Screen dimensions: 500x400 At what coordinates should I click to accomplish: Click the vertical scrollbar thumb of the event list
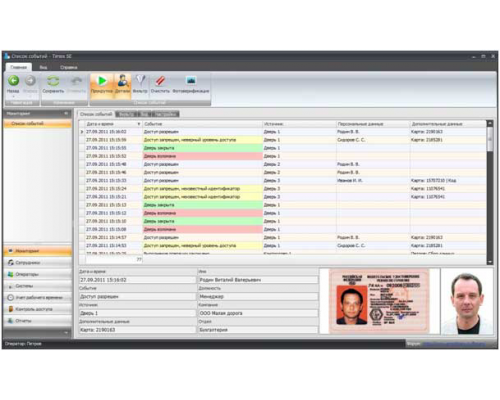(x=490, y=139)
